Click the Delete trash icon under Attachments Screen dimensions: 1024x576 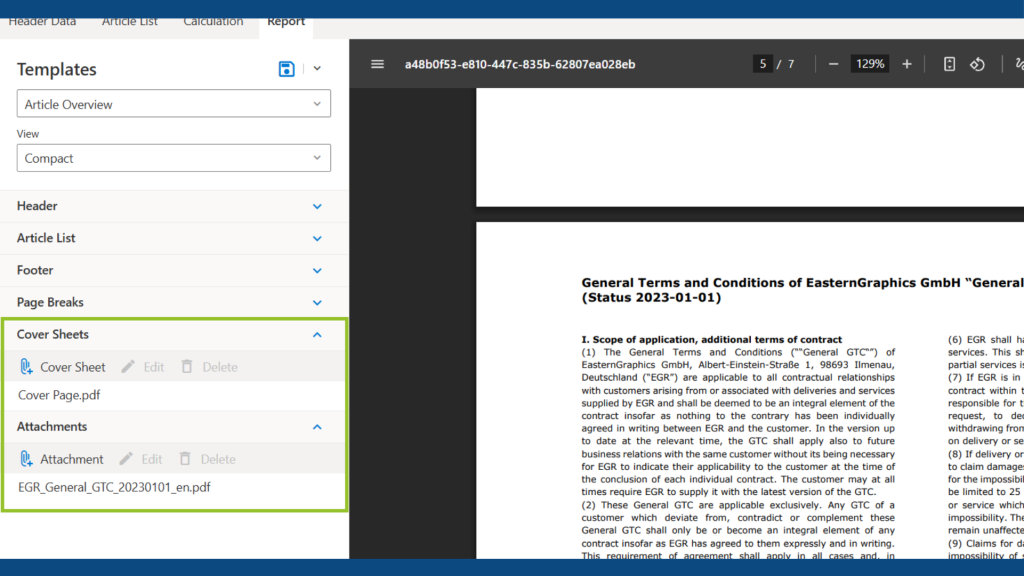pos(186,458)
